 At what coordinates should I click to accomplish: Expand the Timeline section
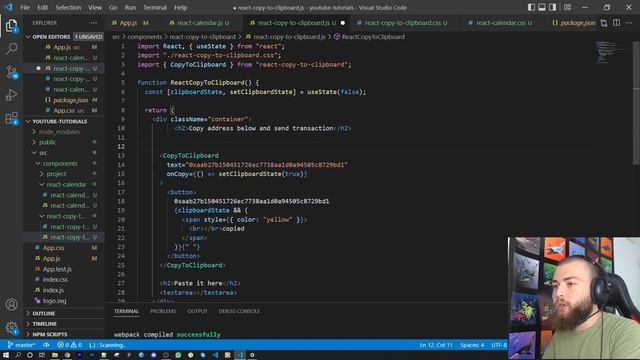64,324
